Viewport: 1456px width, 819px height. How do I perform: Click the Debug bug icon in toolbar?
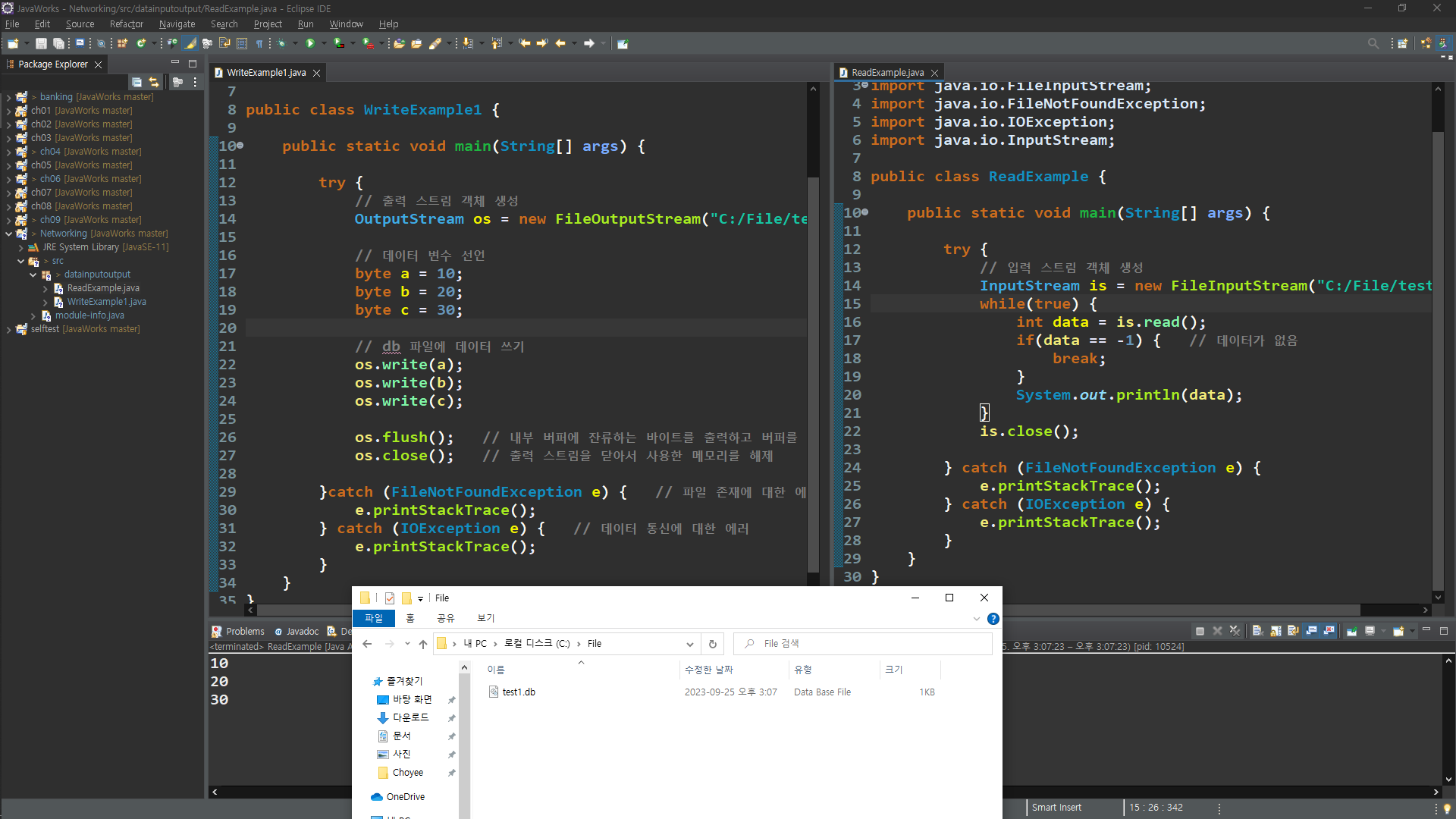pyautogui.click(x=281, y=43)
